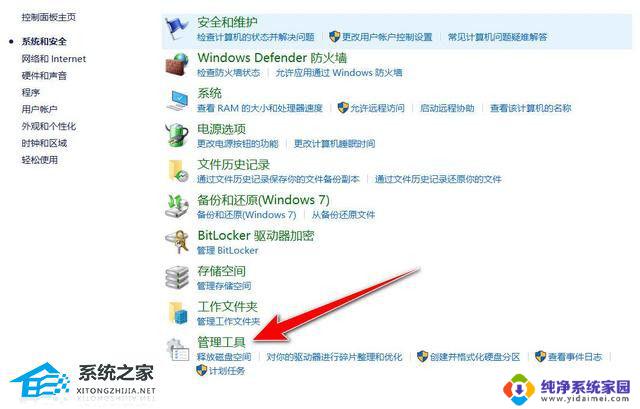Open 更改用户帐户控制设置 link

(x=387, y=37)
